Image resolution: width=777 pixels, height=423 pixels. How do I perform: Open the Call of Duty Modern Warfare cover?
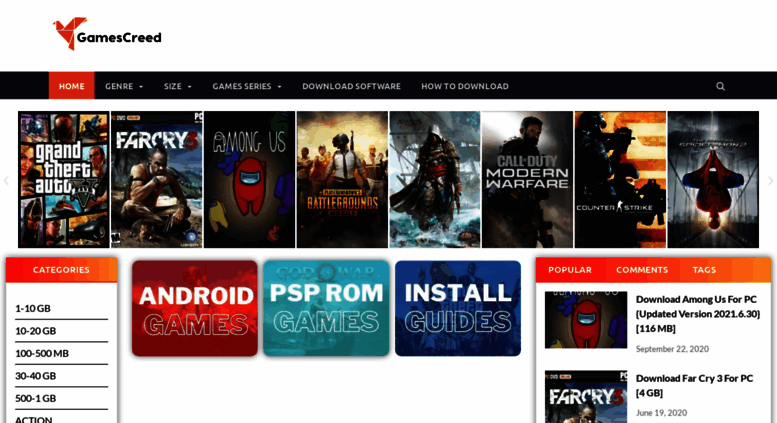pos(527,179)
